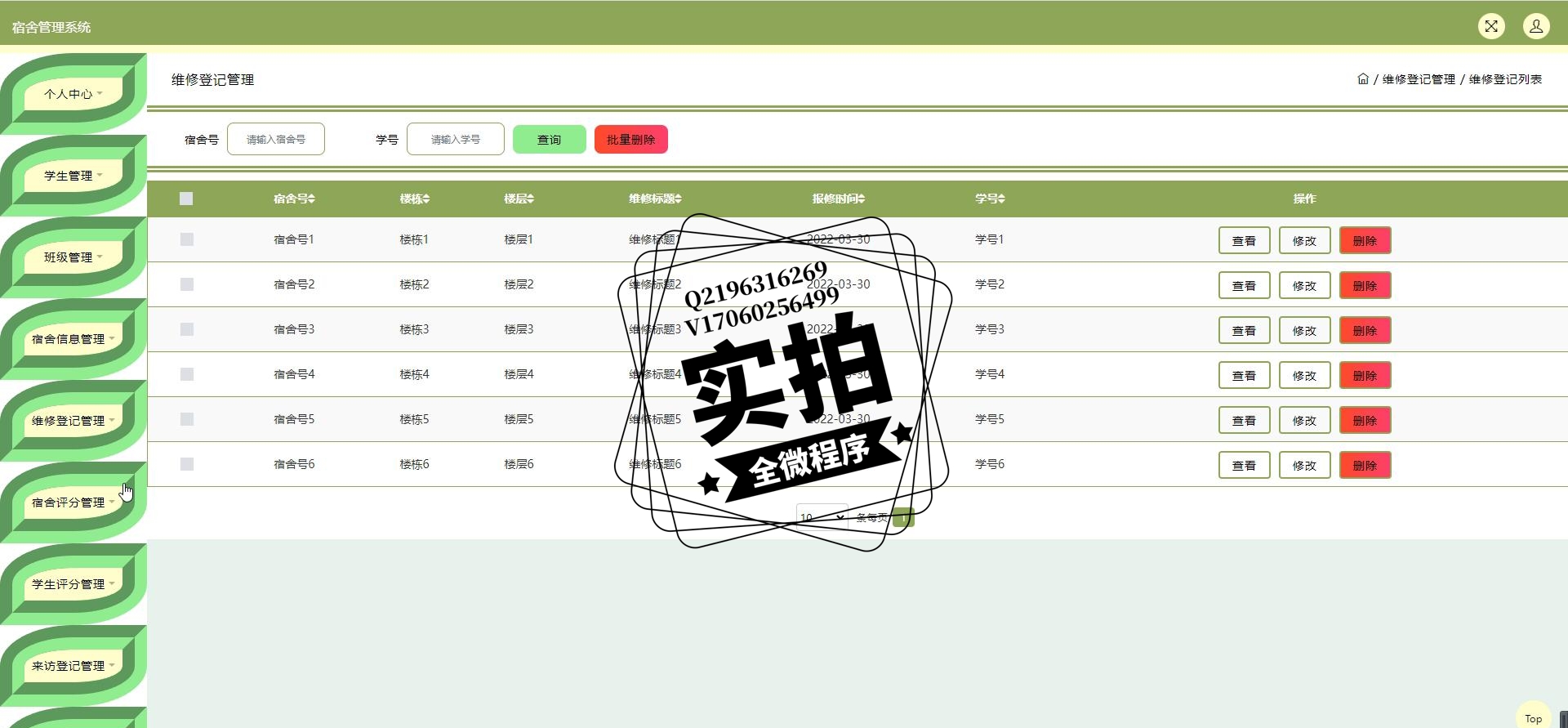Sort by 宿舍号 column arrows

click(312, 199)
